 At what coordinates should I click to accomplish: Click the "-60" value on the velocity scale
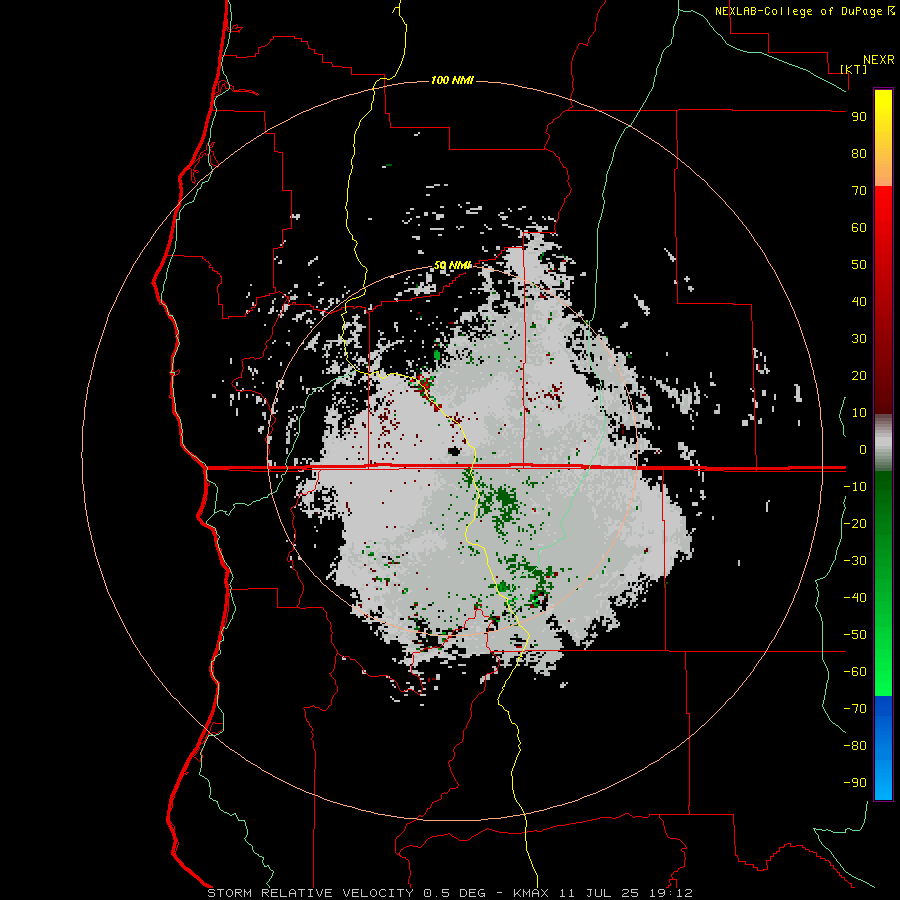pos(855,672)
